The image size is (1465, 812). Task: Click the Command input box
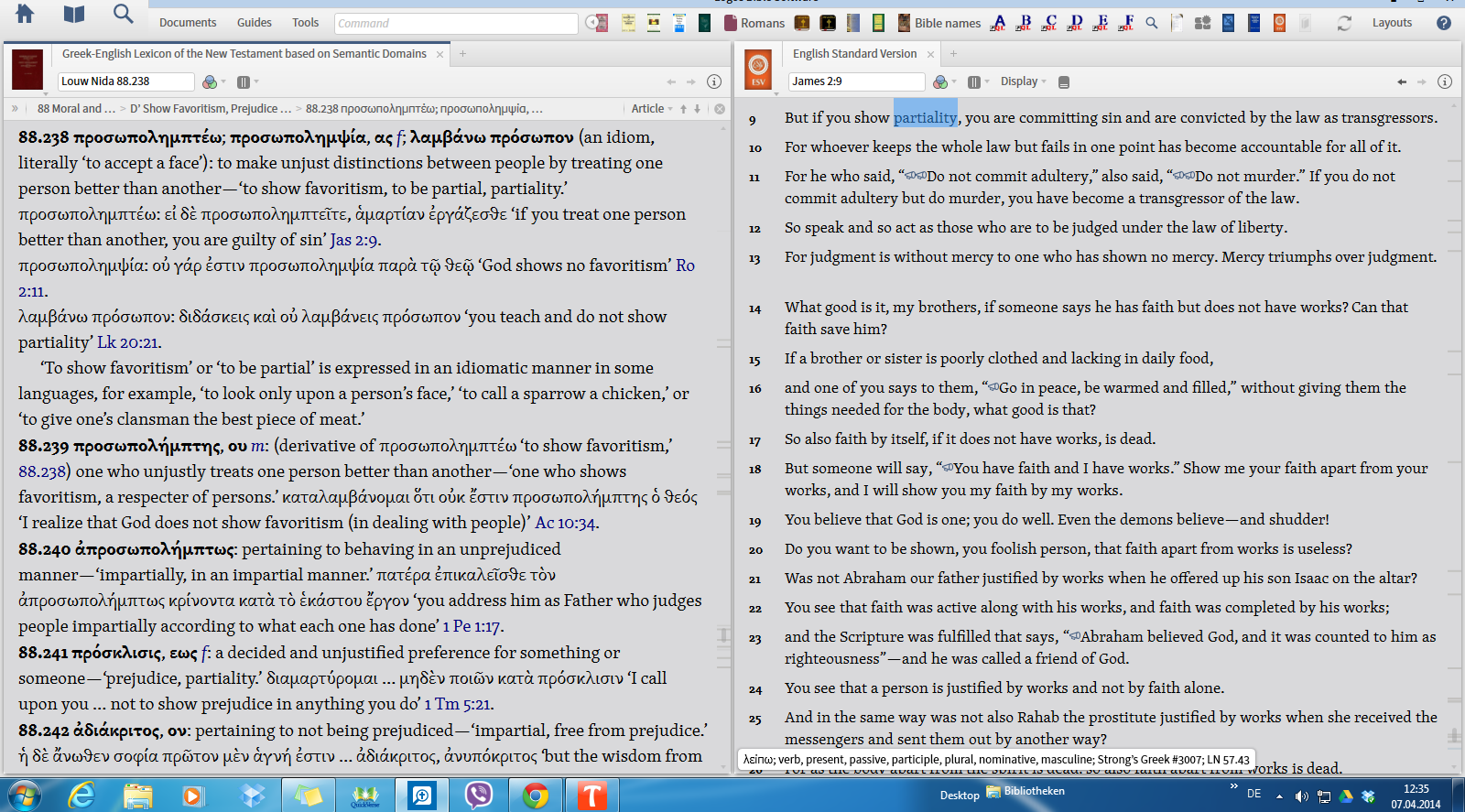tap(455, 23)
